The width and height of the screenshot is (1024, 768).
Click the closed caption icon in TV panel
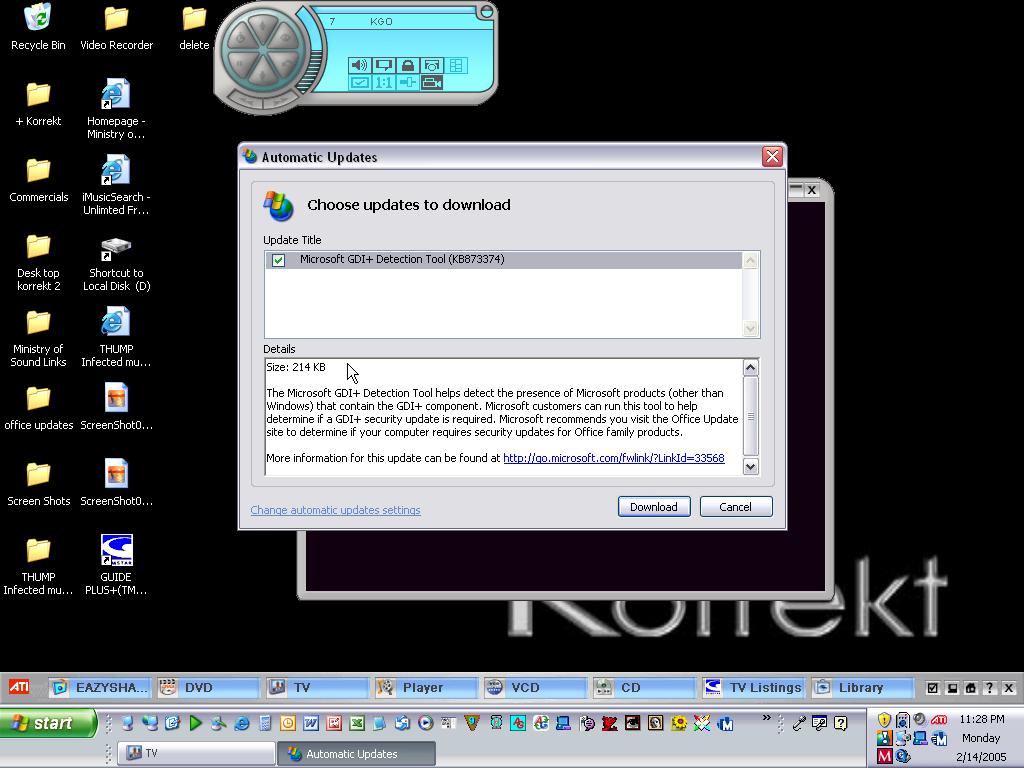pyautogui.click(x=383, y=65)
